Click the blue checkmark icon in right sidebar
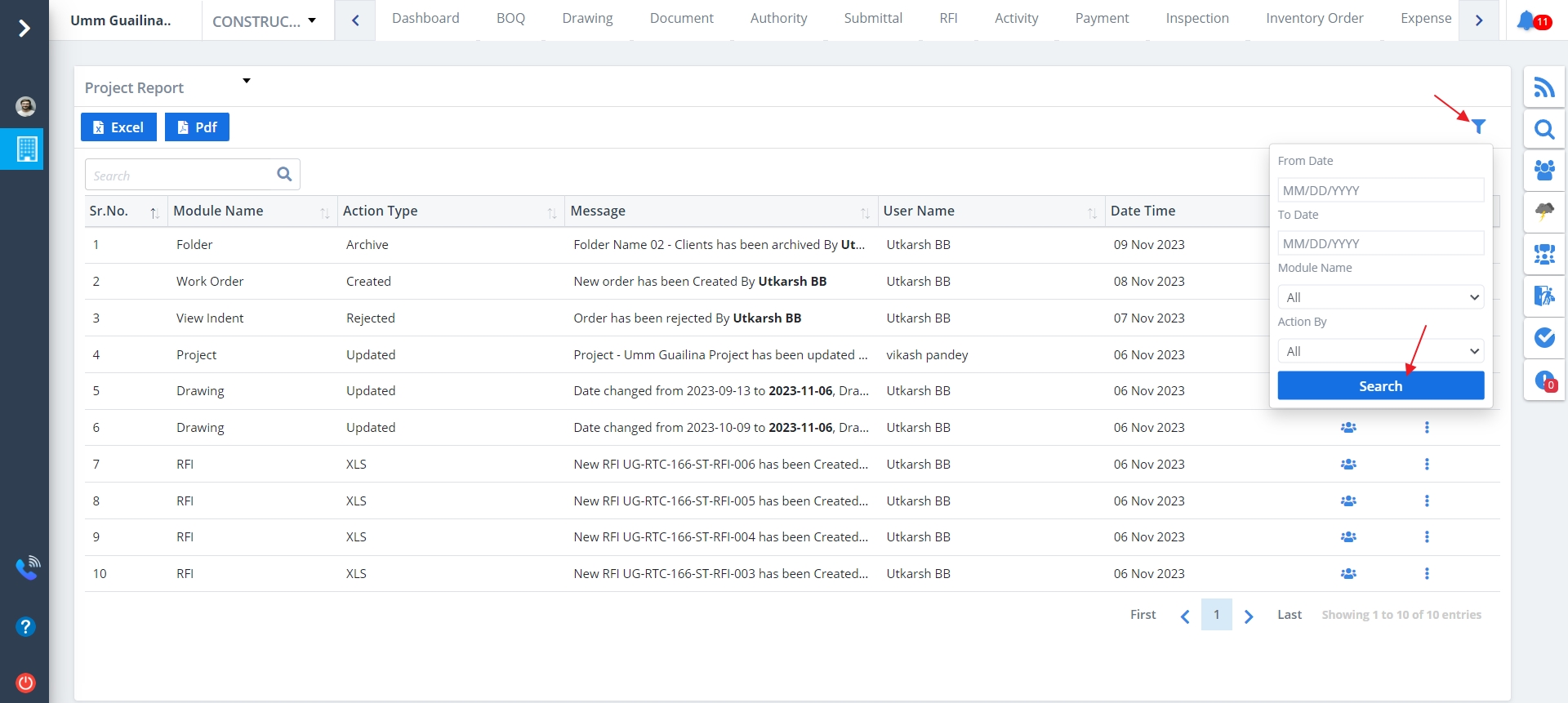 [1543, 337]
